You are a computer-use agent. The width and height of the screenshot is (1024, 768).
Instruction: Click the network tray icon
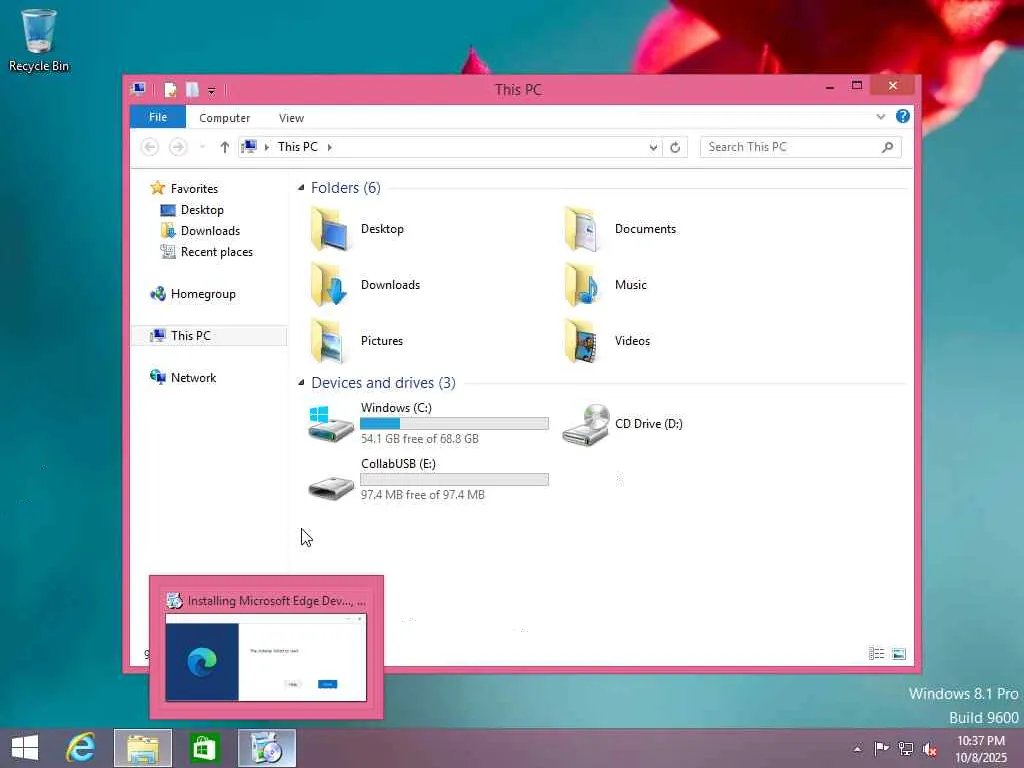[x=906, y=748]
